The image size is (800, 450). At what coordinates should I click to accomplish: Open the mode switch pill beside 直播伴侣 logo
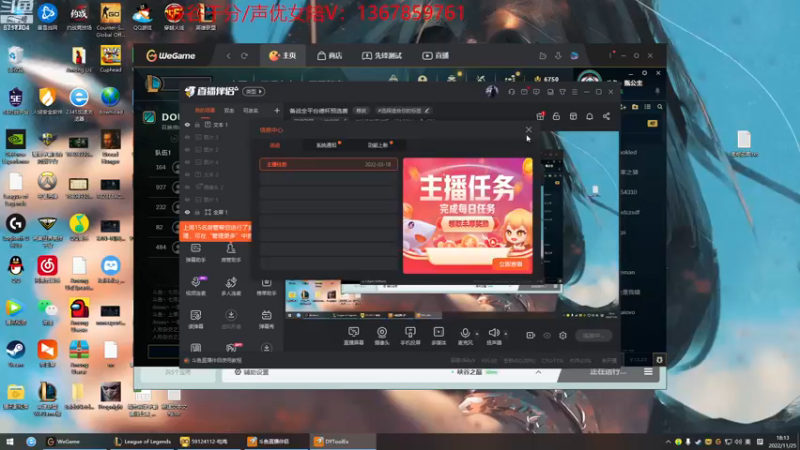pyautogui.click(x=254, y=92)
